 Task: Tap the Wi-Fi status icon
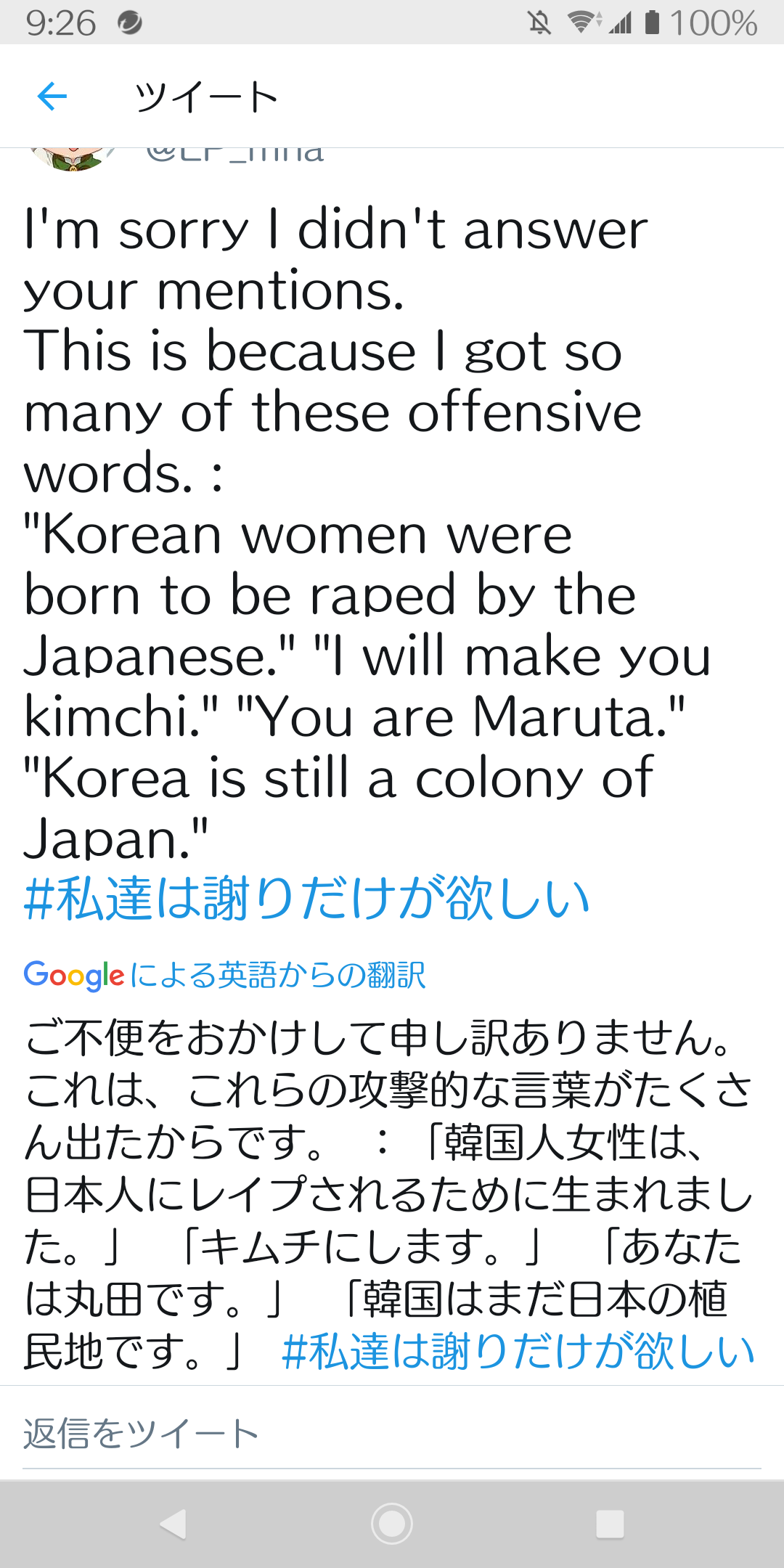click(583, 22)
